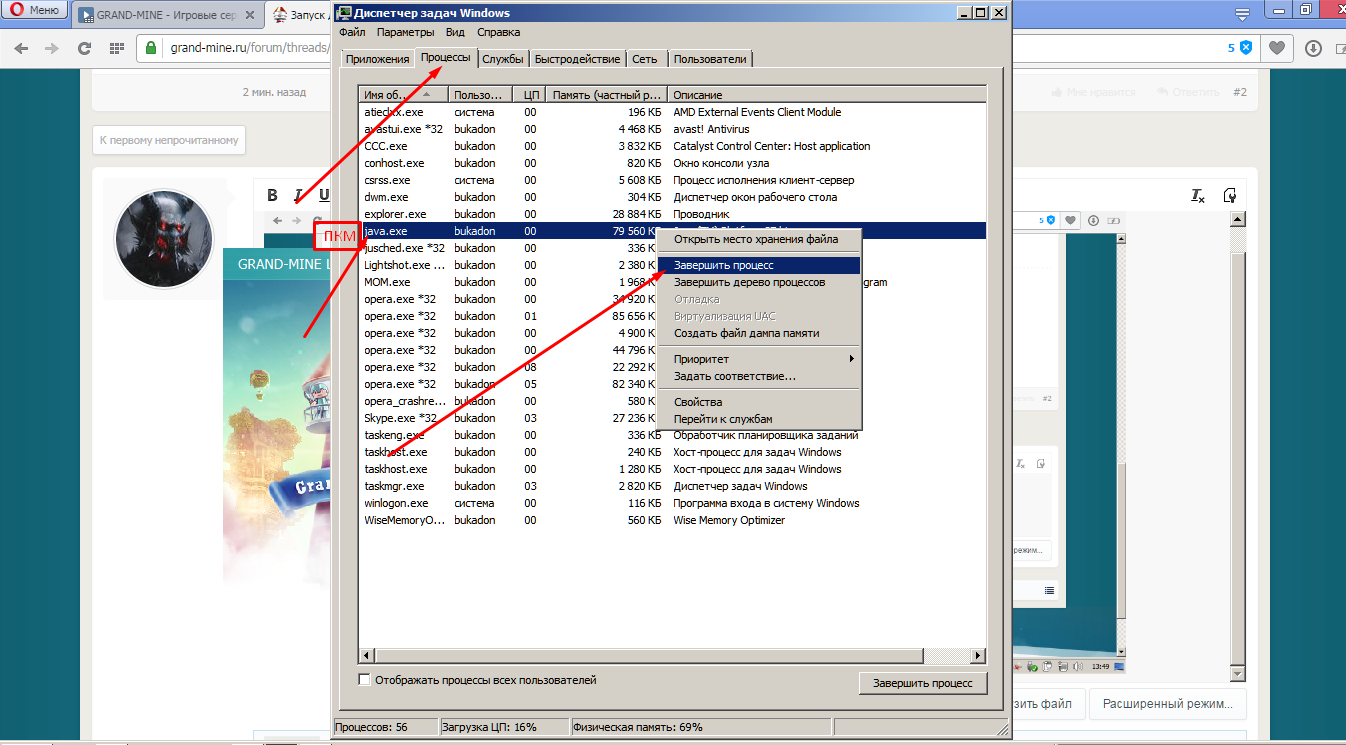Viewport: 1346px width, 745px height.
Task: Click Italic button in forum editor
Action: coord(298,195)
